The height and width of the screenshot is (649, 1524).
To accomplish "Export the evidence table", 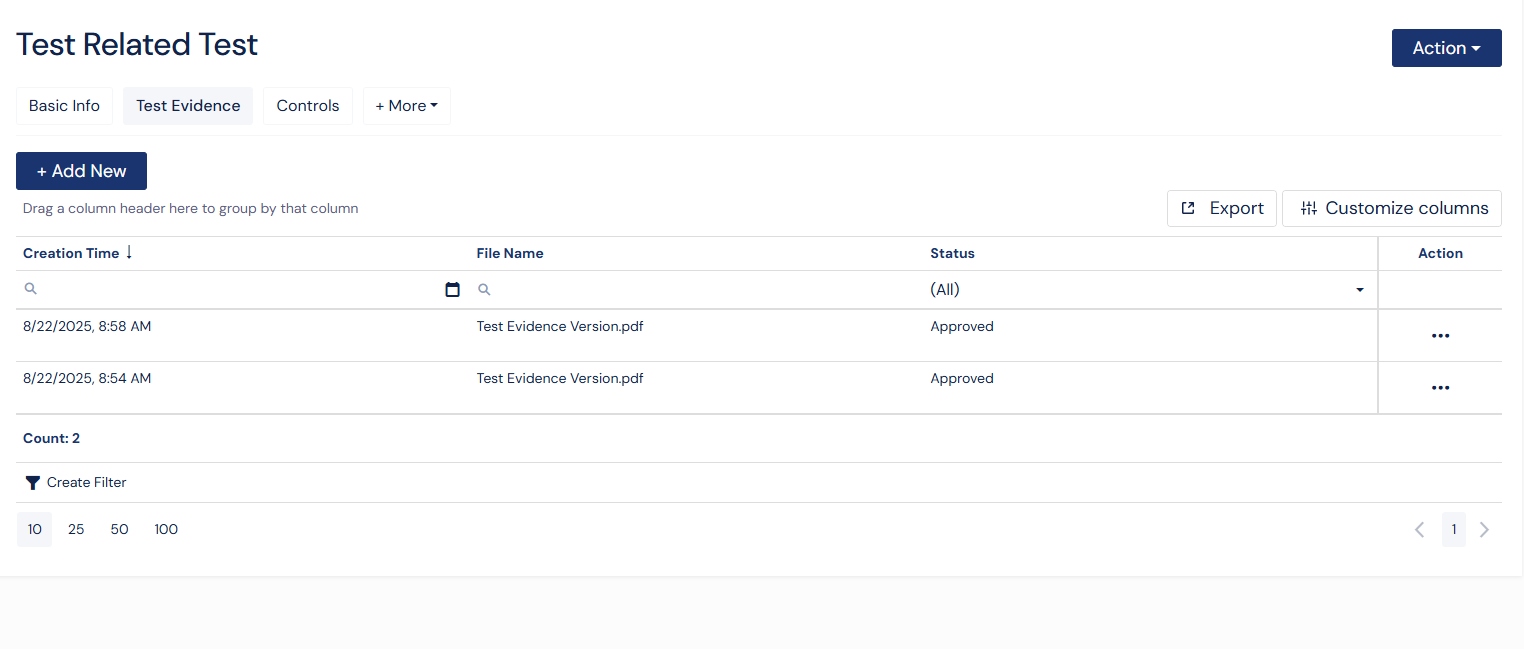I will click(1221, 208).
